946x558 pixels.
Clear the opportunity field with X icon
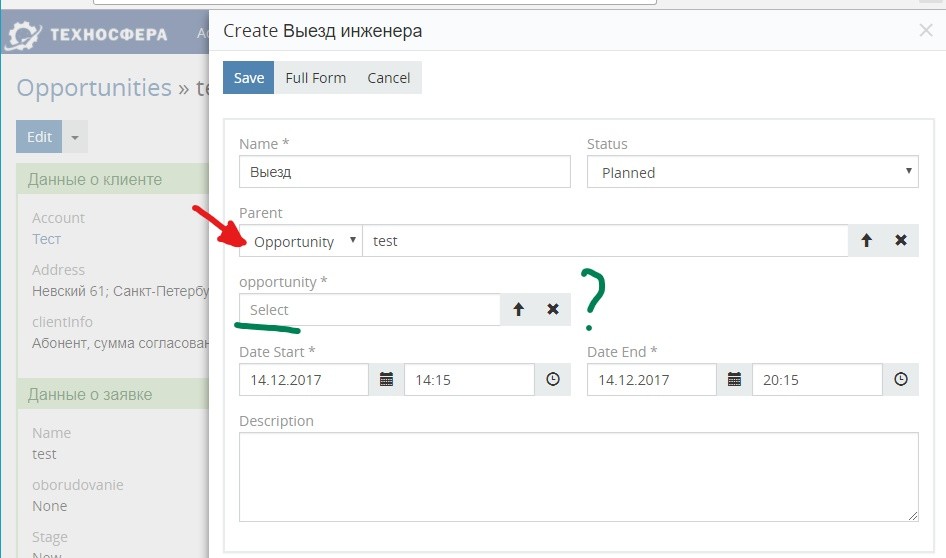click(x=552, y=310)
